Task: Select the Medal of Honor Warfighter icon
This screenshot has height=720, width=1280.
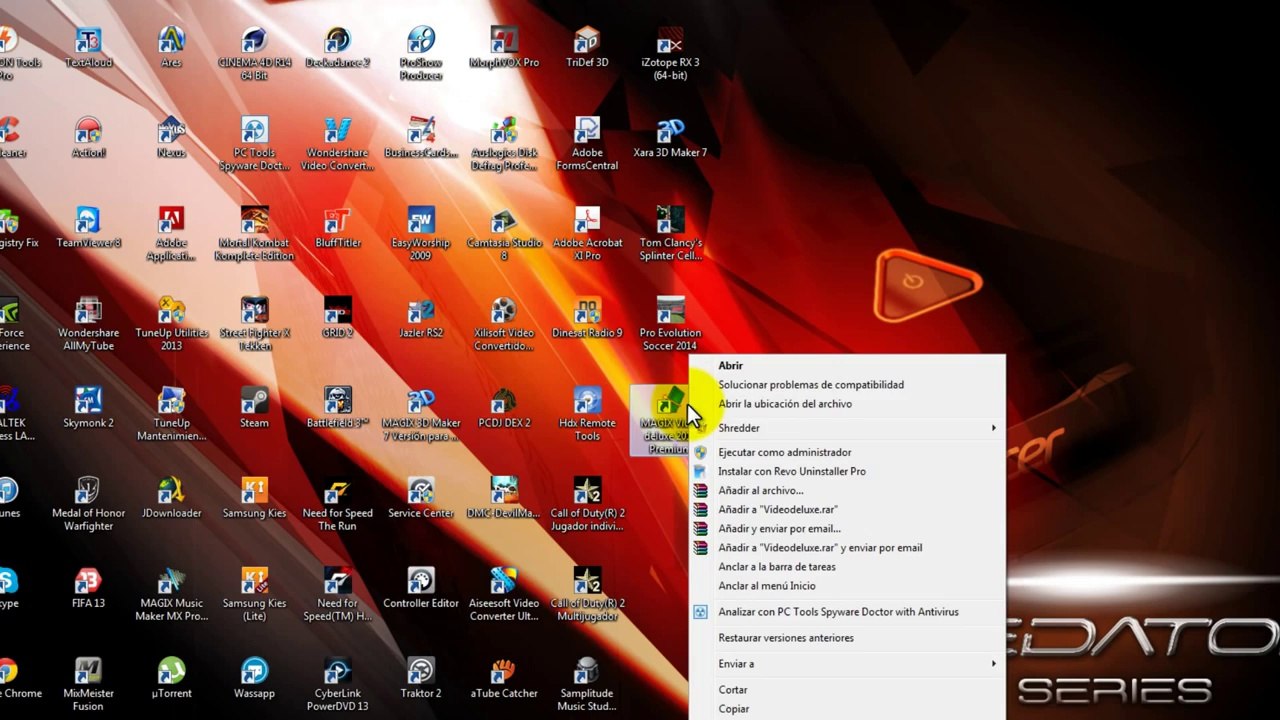Action: tap(88, 504)
